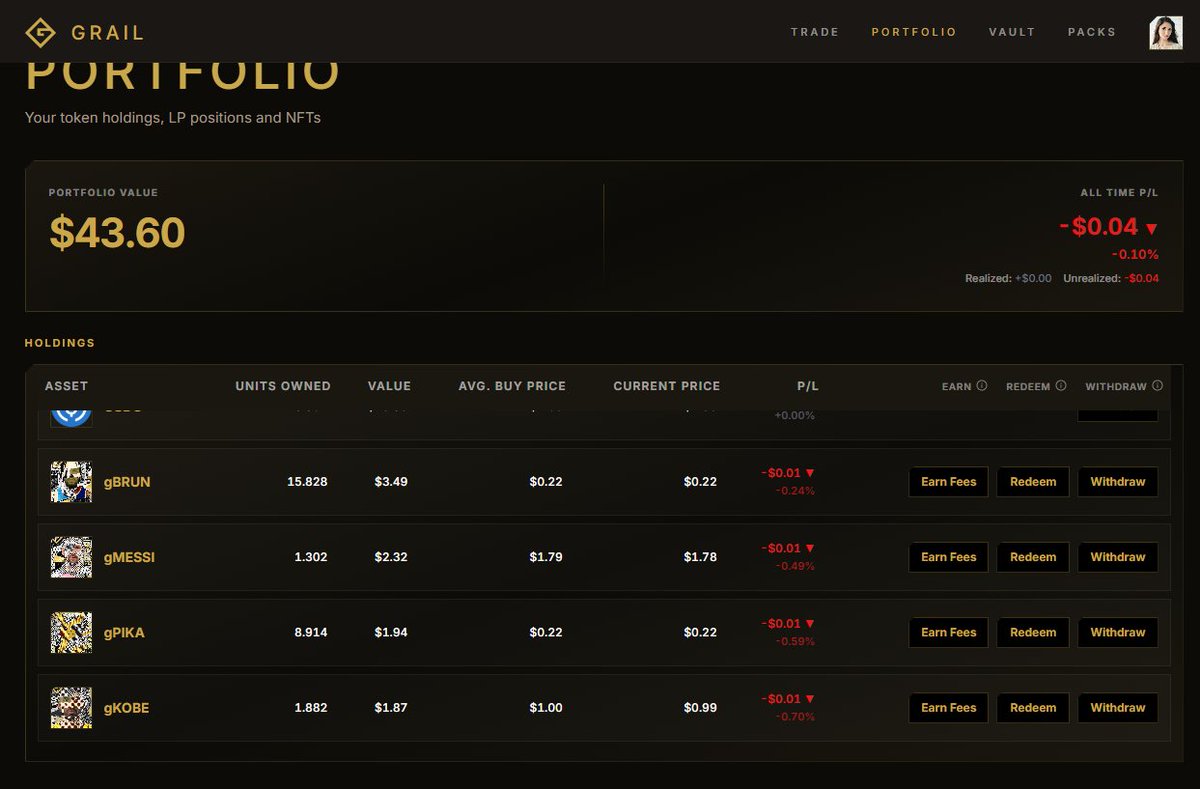Click Earn Fees for gMESSI
The width and height of the screenshot is (1200, 789).
tap(948, 557)
